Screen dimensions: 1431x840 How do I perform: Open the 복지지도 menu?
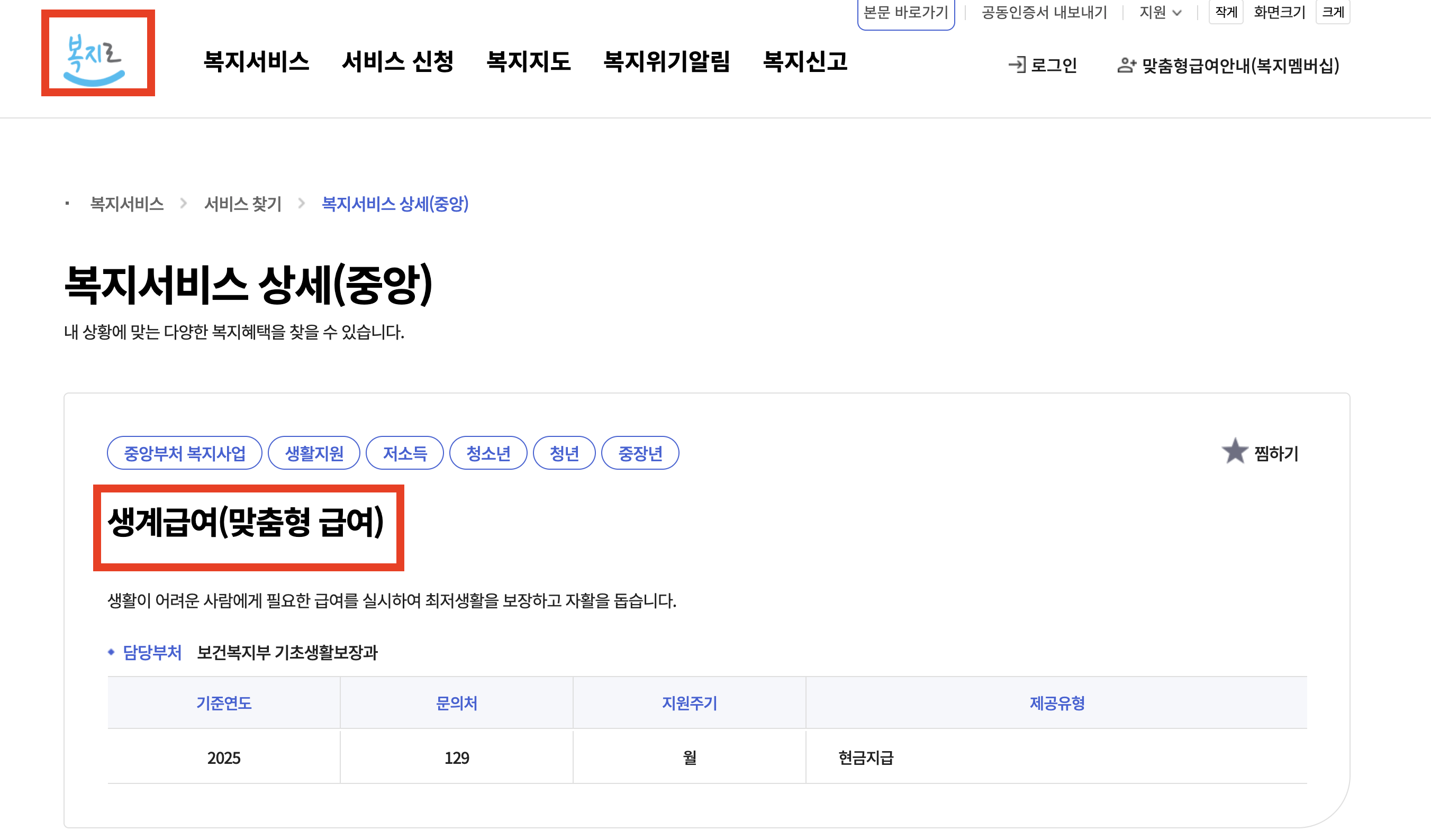tap(529, 61)
